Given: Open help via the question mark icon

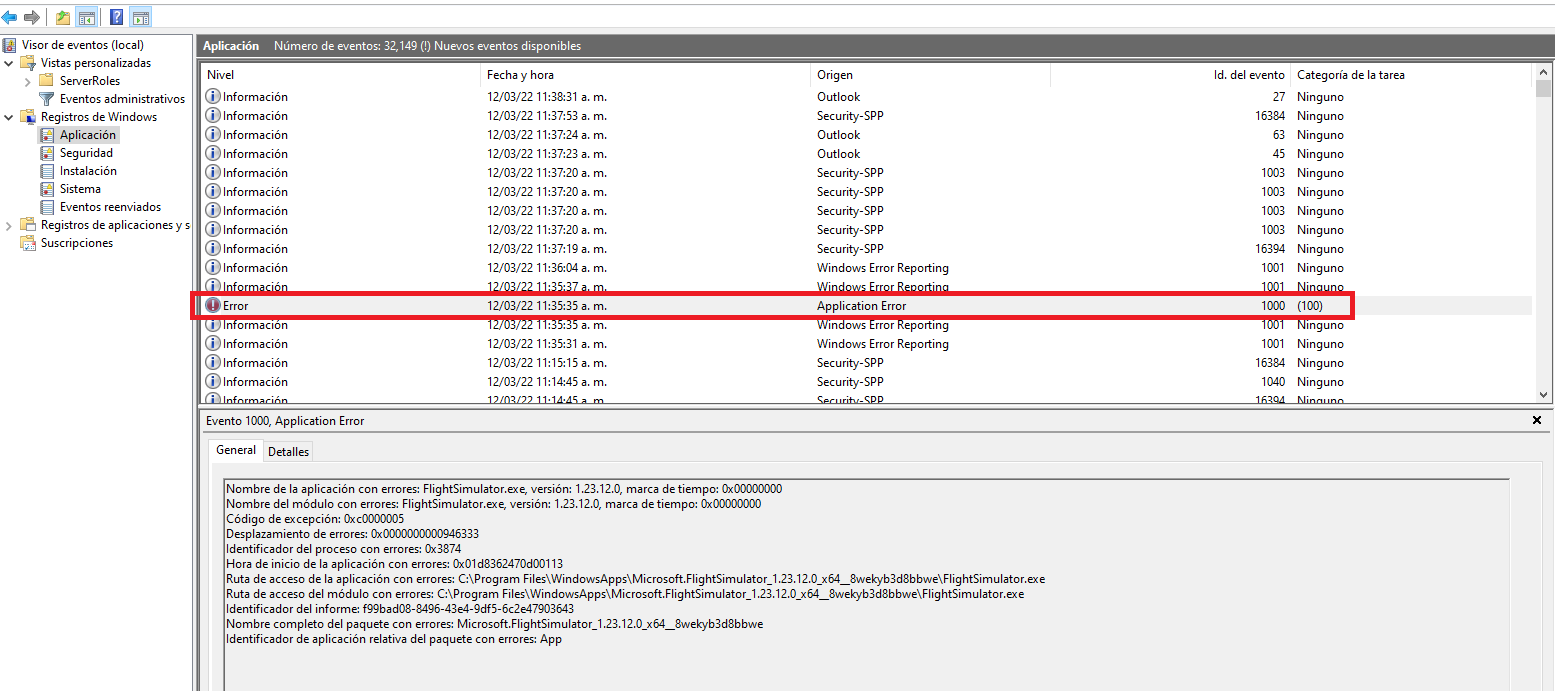Looking at the screenshot, I should (116, 17).
